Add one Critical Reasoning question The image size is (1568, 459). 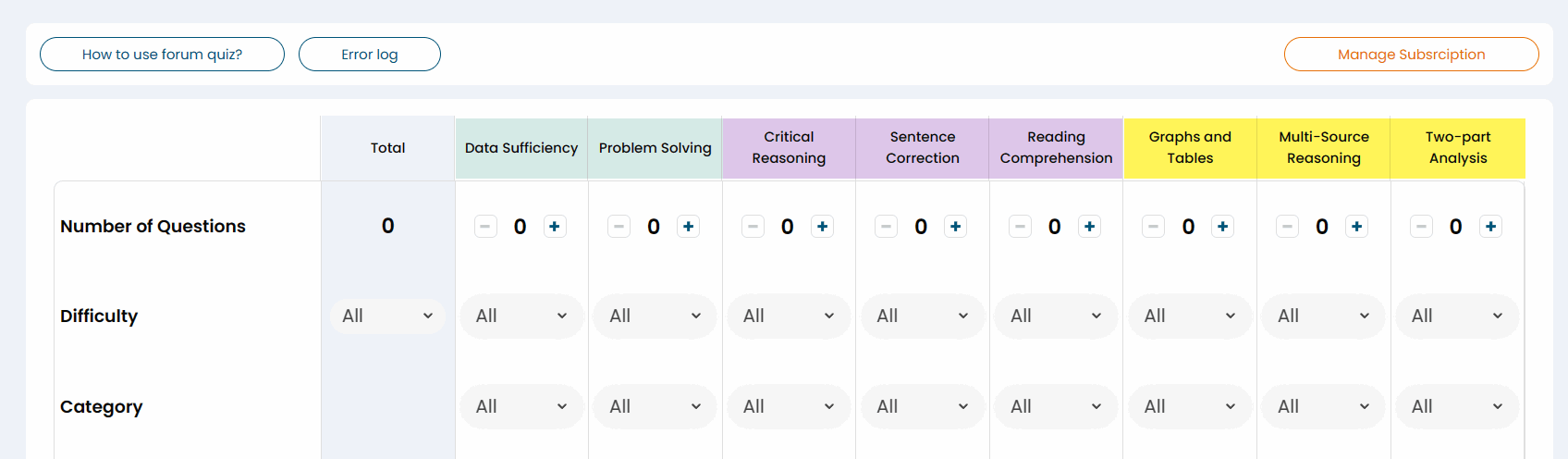822,227
